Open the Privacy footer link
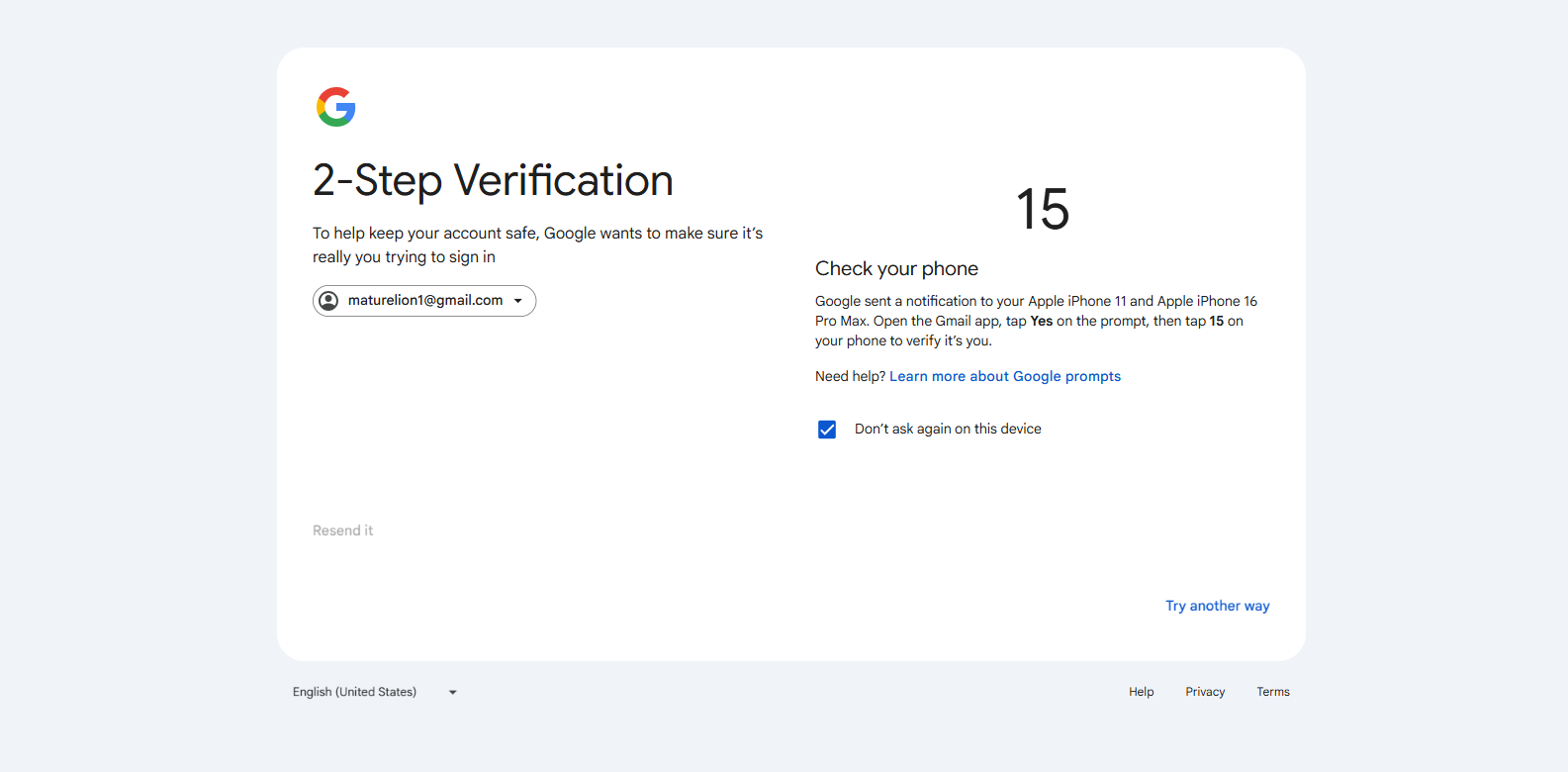The width and height of the screenshot is (1568, 772). click(x=1205, y=692)
